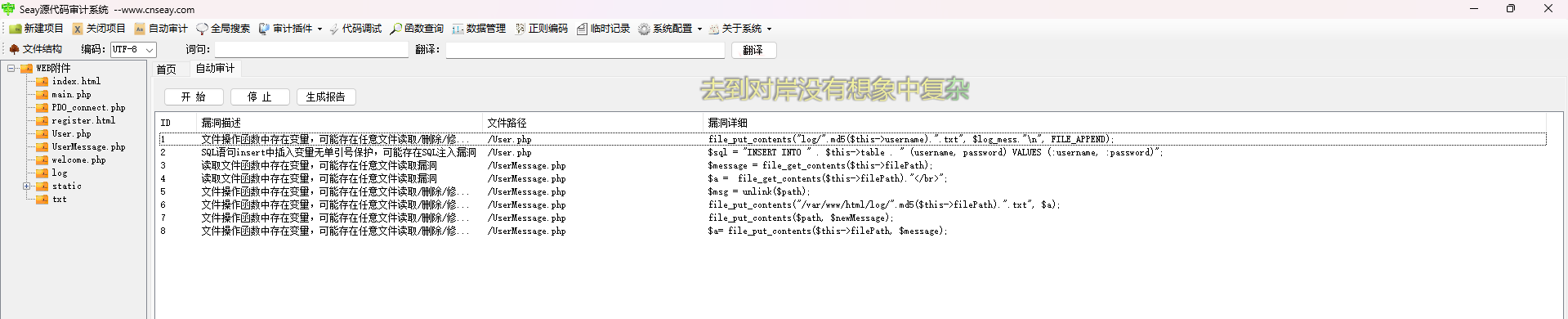The image size is (1568, 319).
Task: Select the static folder icon
Action: click(x=42, y=186)
